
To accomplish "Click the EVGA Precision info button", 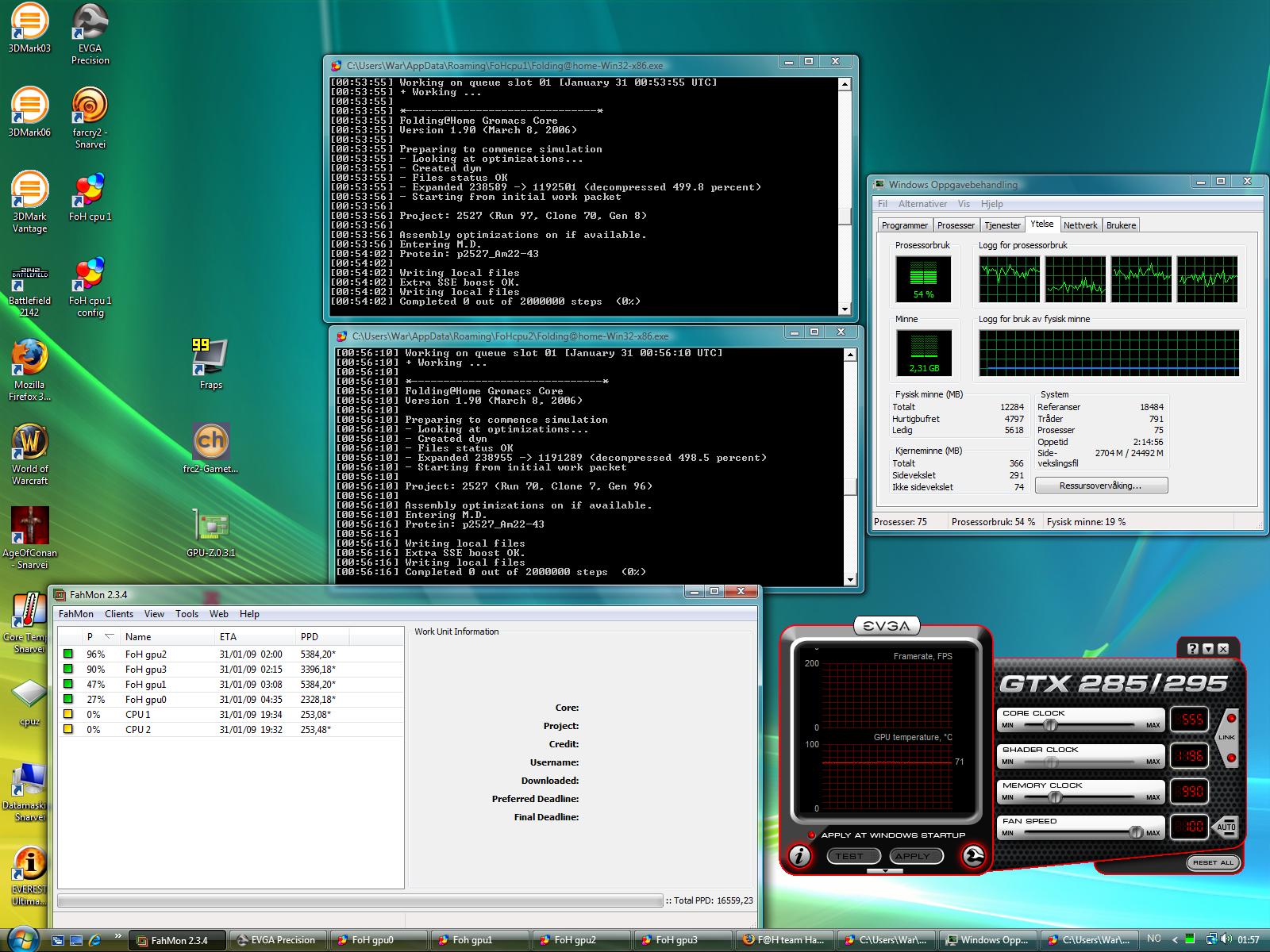I will 799,856.
